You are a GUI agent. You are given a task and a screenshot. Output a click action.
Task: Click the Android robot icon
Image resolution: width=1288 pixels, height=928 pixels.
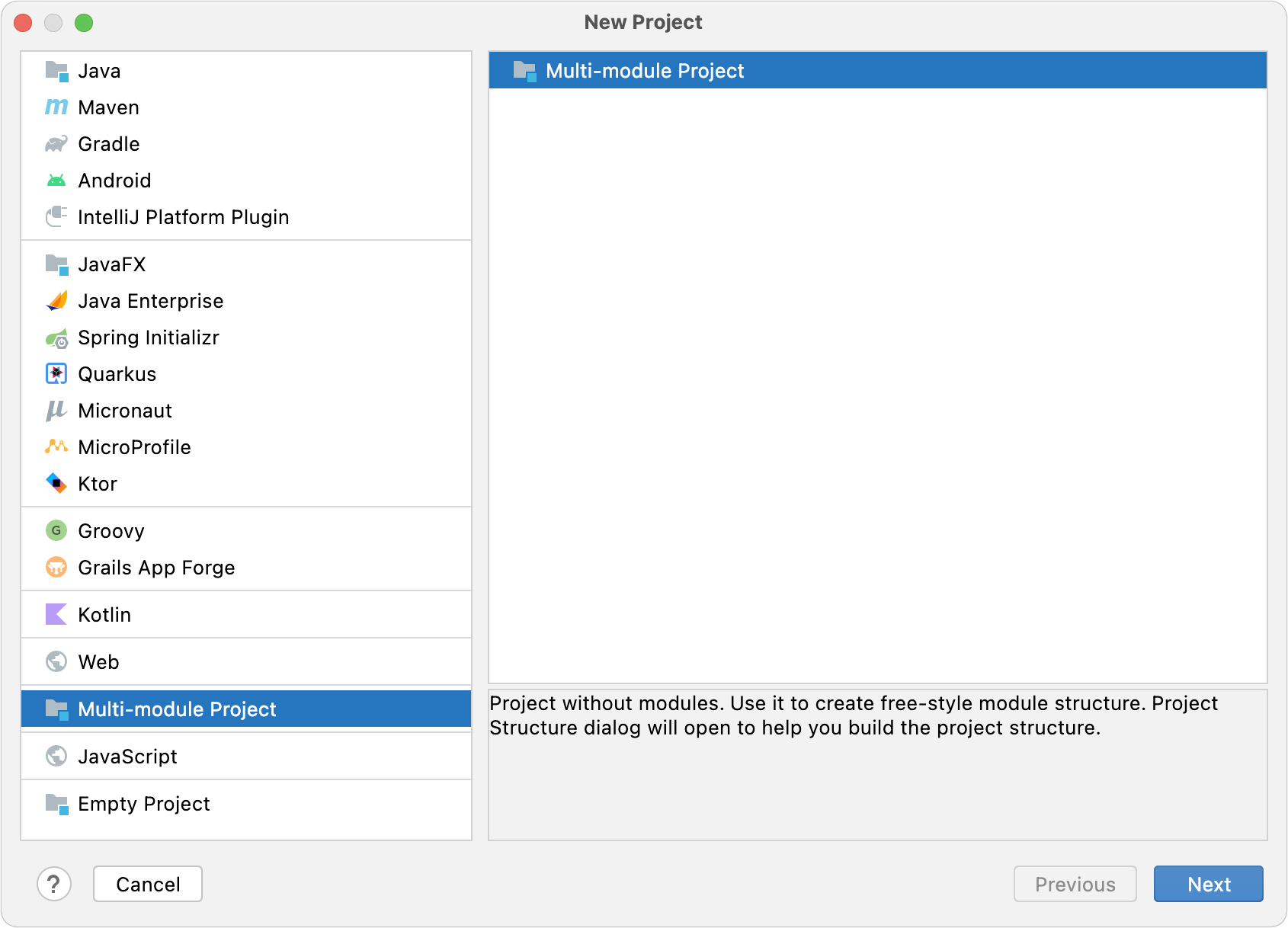coord(56,181)
